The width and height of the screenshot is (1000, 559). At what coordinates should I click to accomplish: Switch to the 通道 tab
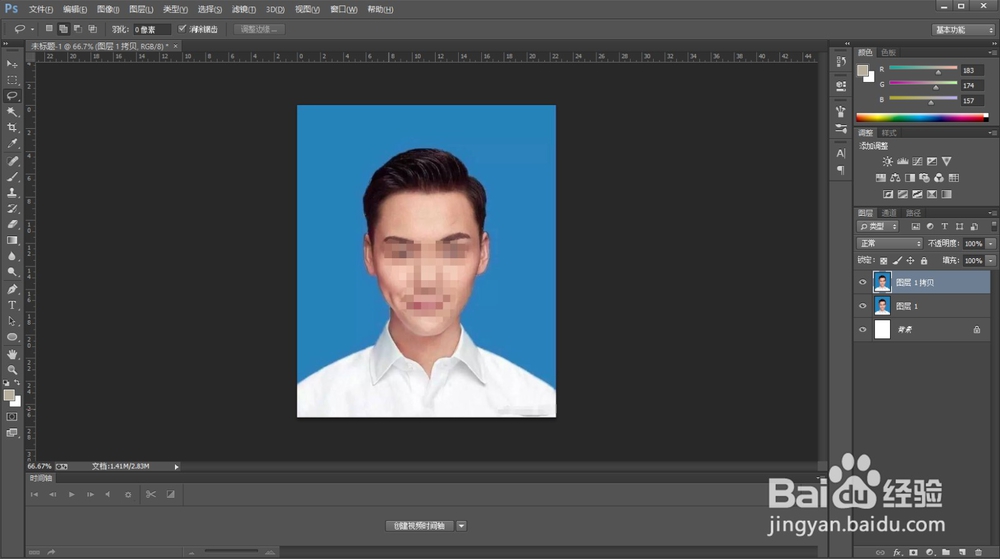tap(888, 212)
